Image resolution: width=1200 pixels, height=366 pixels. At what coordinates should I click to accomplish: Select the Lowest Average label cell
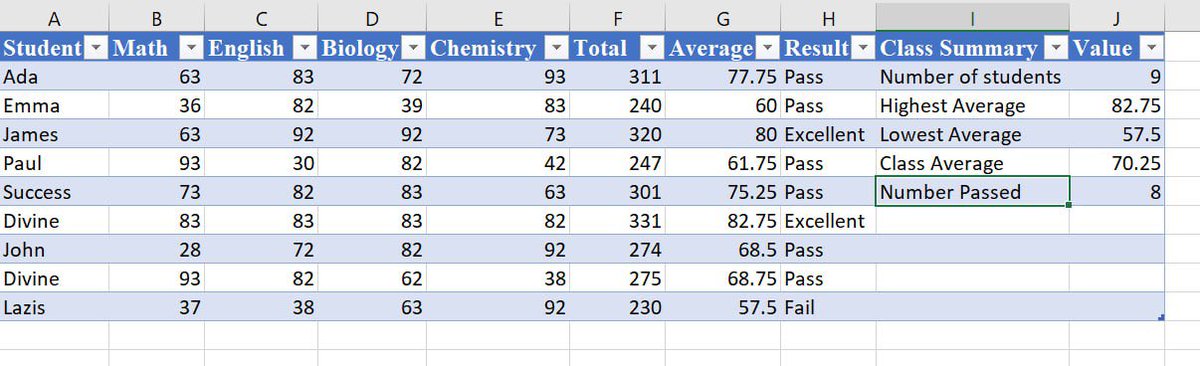972,134
